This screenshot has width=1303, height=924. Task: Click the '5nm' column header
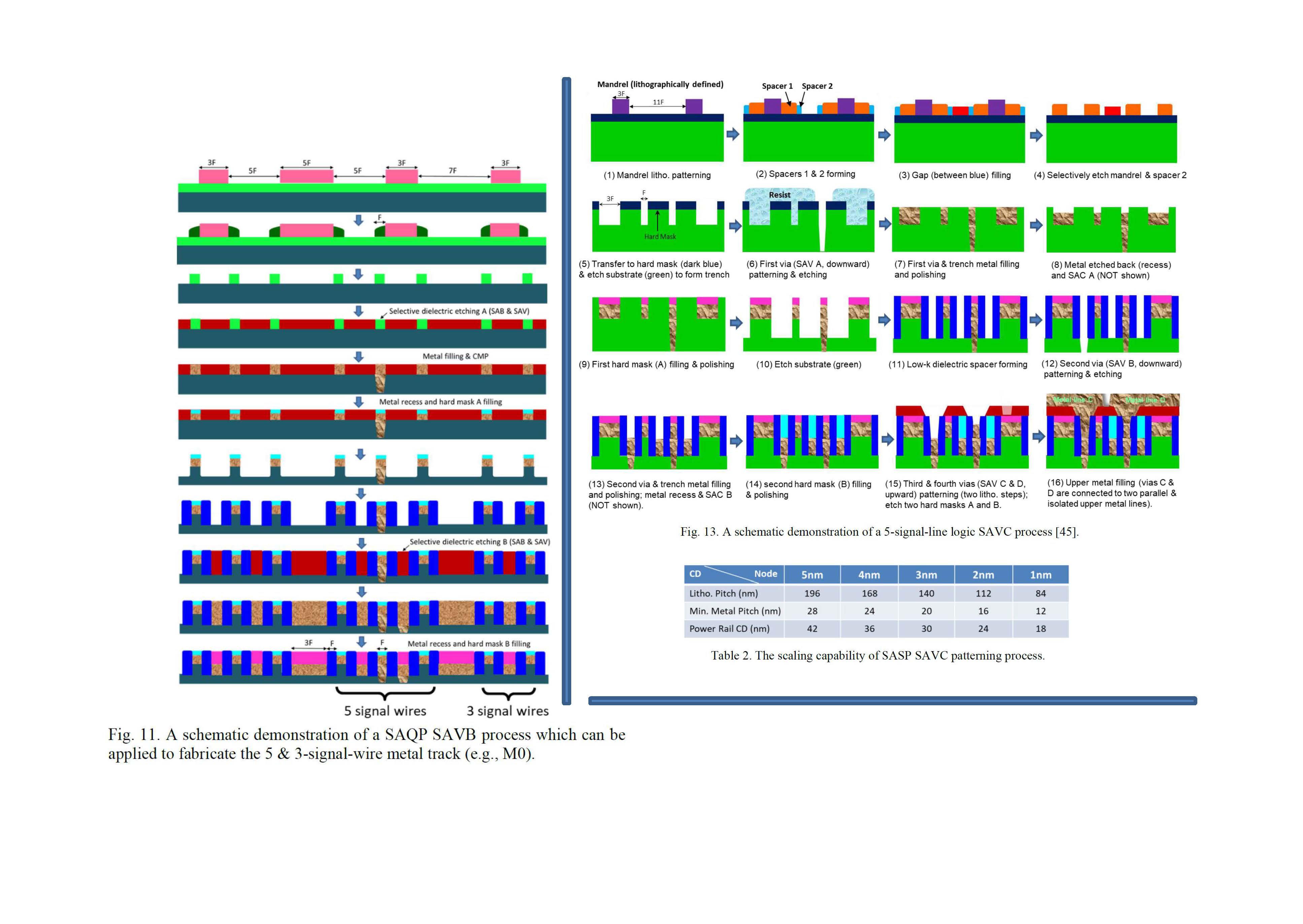[812, 575]
